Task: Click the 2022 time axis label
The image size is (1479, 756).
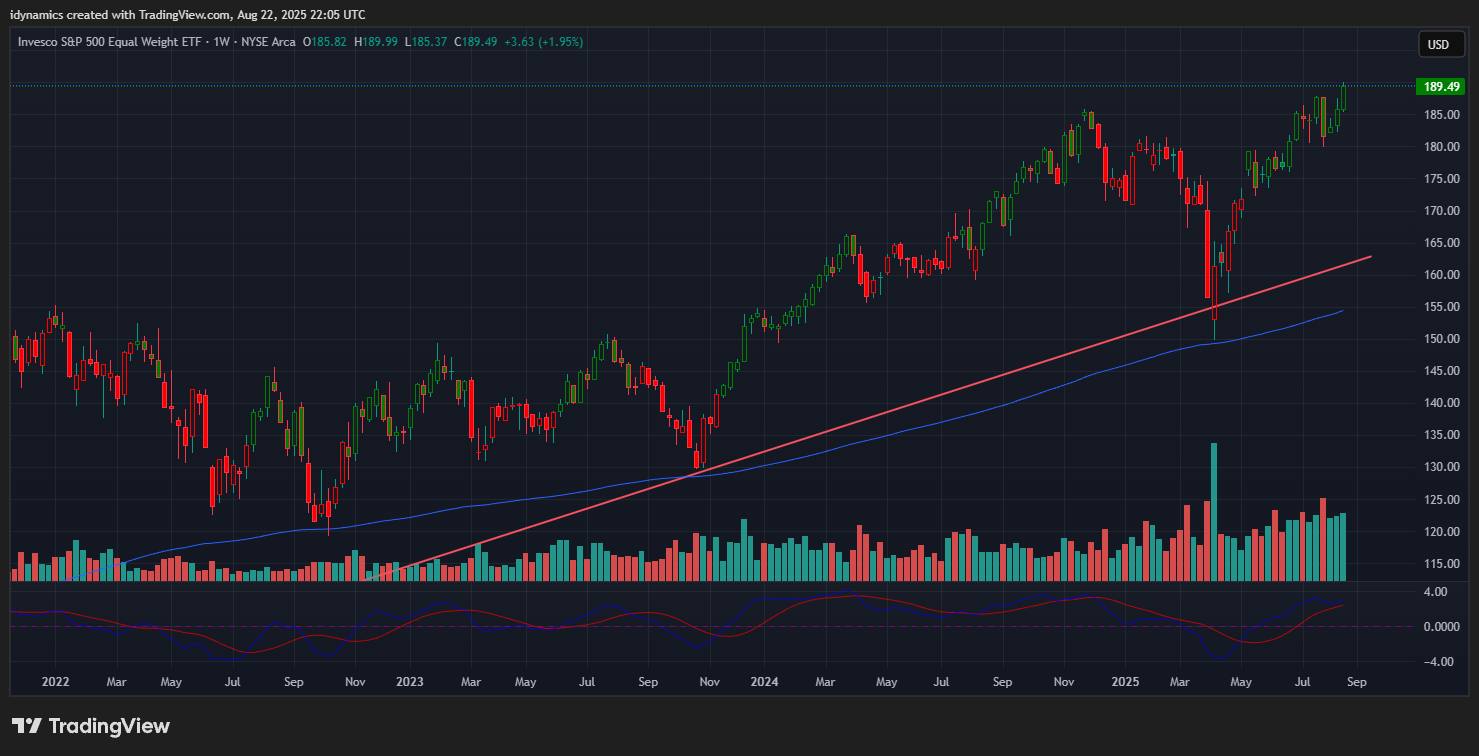Action: click(x=55, y=682)
